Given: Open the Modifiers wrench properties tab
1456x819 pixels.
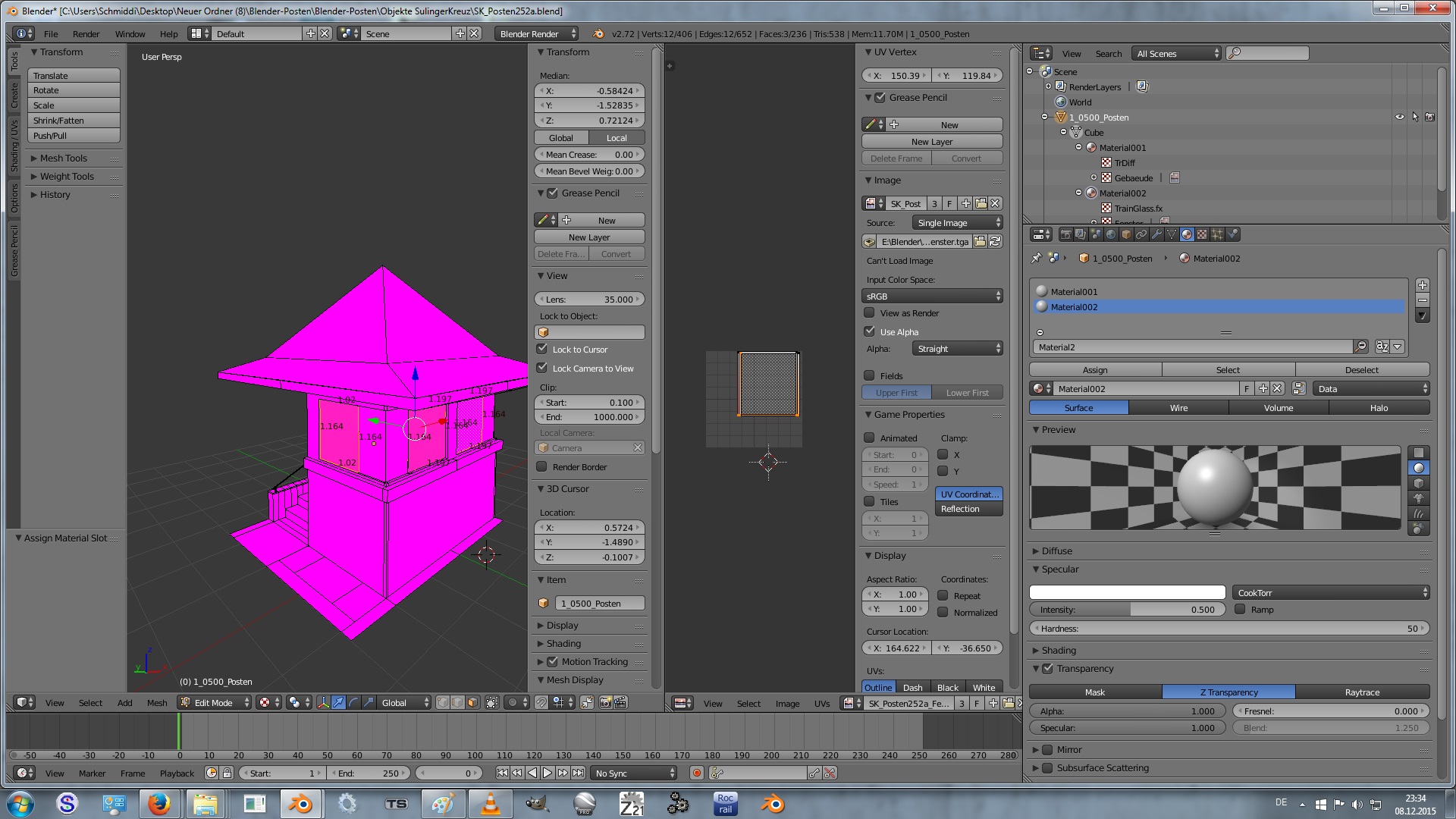Looking at the screenshot, I should pos(1156,234).
